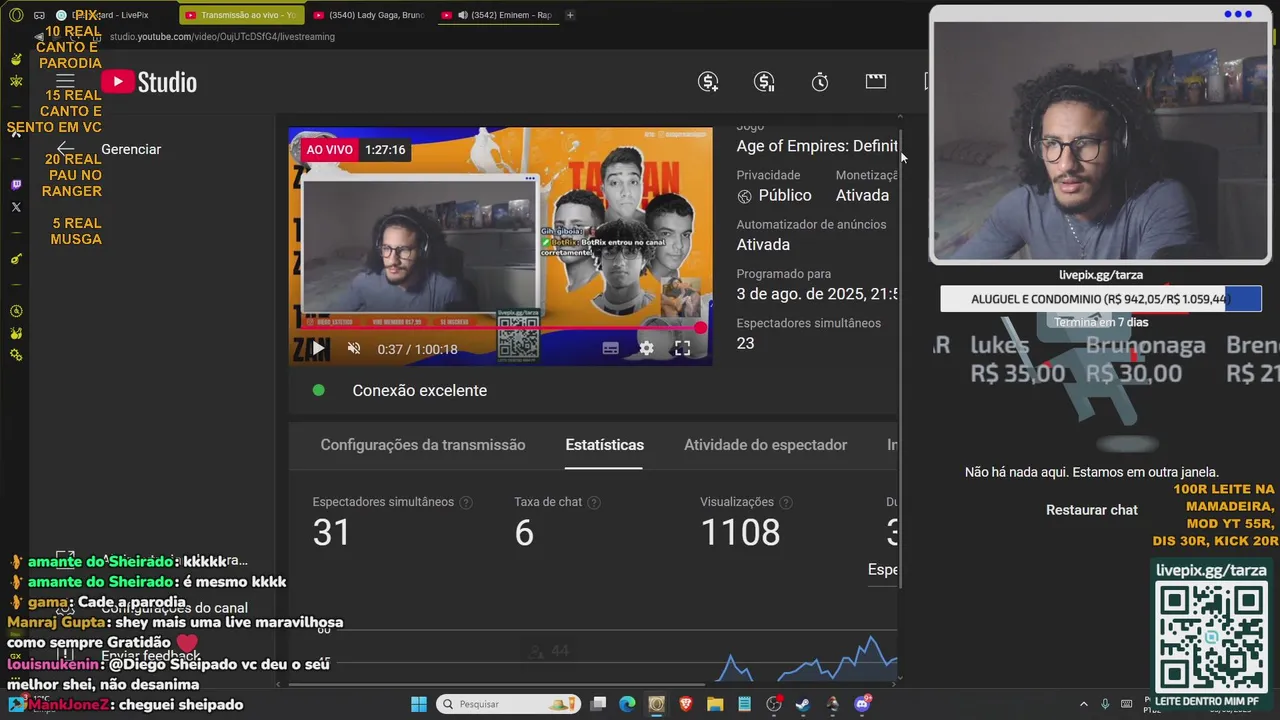
Task: Enter fullscreen on the preview player
Action: 682,348
